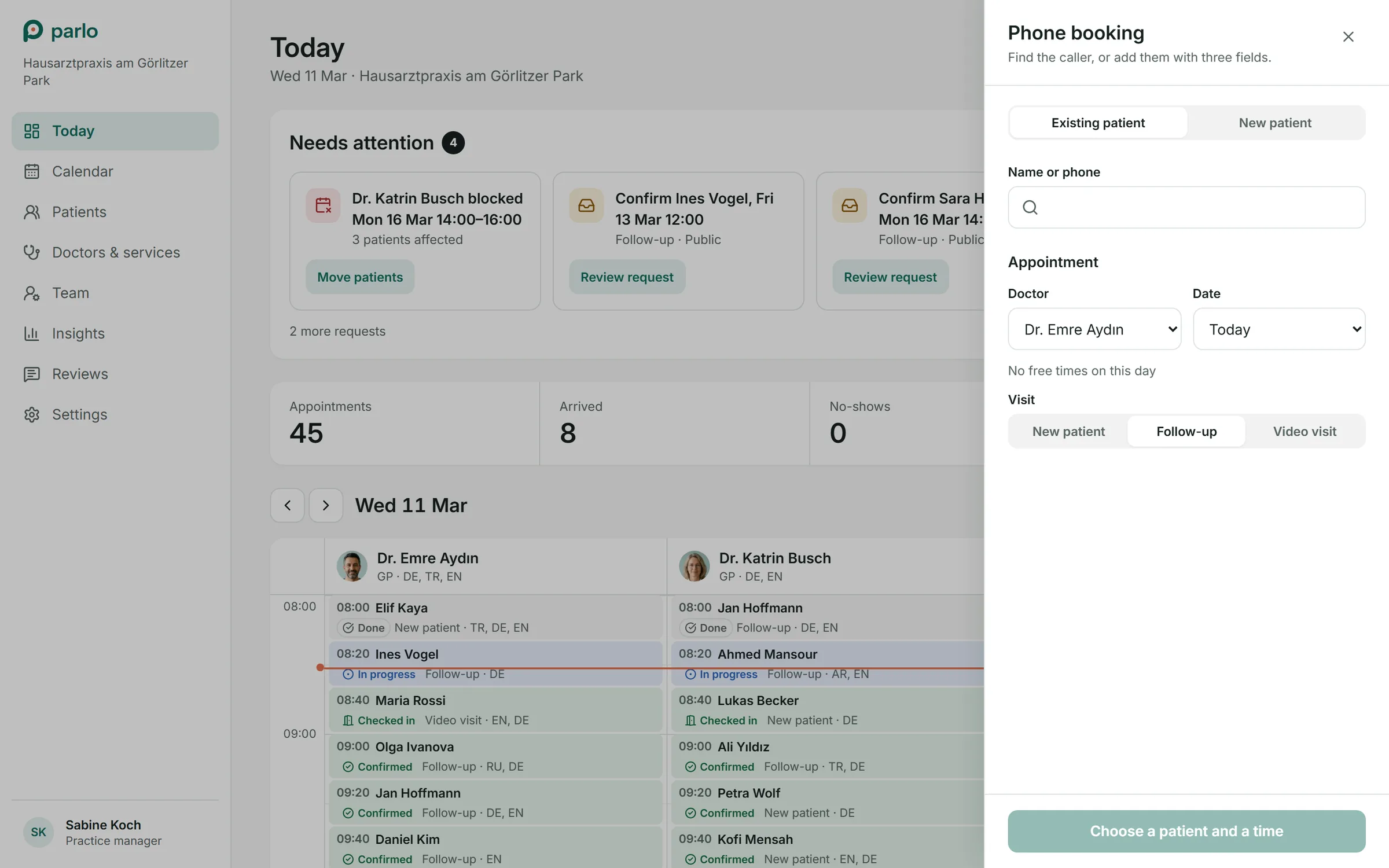Image resolution: width=1389 pixels, height=868 pixels.
Task: Open Maria Rossi 08:40 appointment
Action: tap(495, 710)
